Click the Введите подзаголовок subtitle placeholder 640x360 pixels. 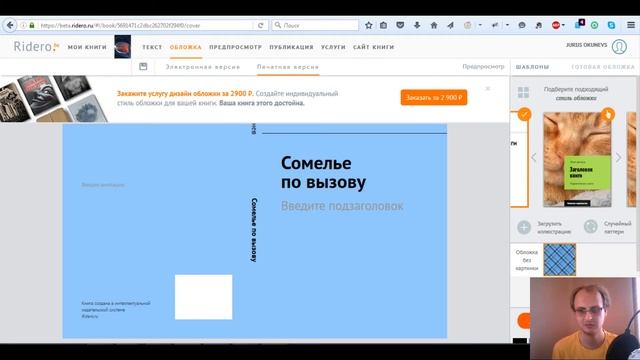point(342,206)
